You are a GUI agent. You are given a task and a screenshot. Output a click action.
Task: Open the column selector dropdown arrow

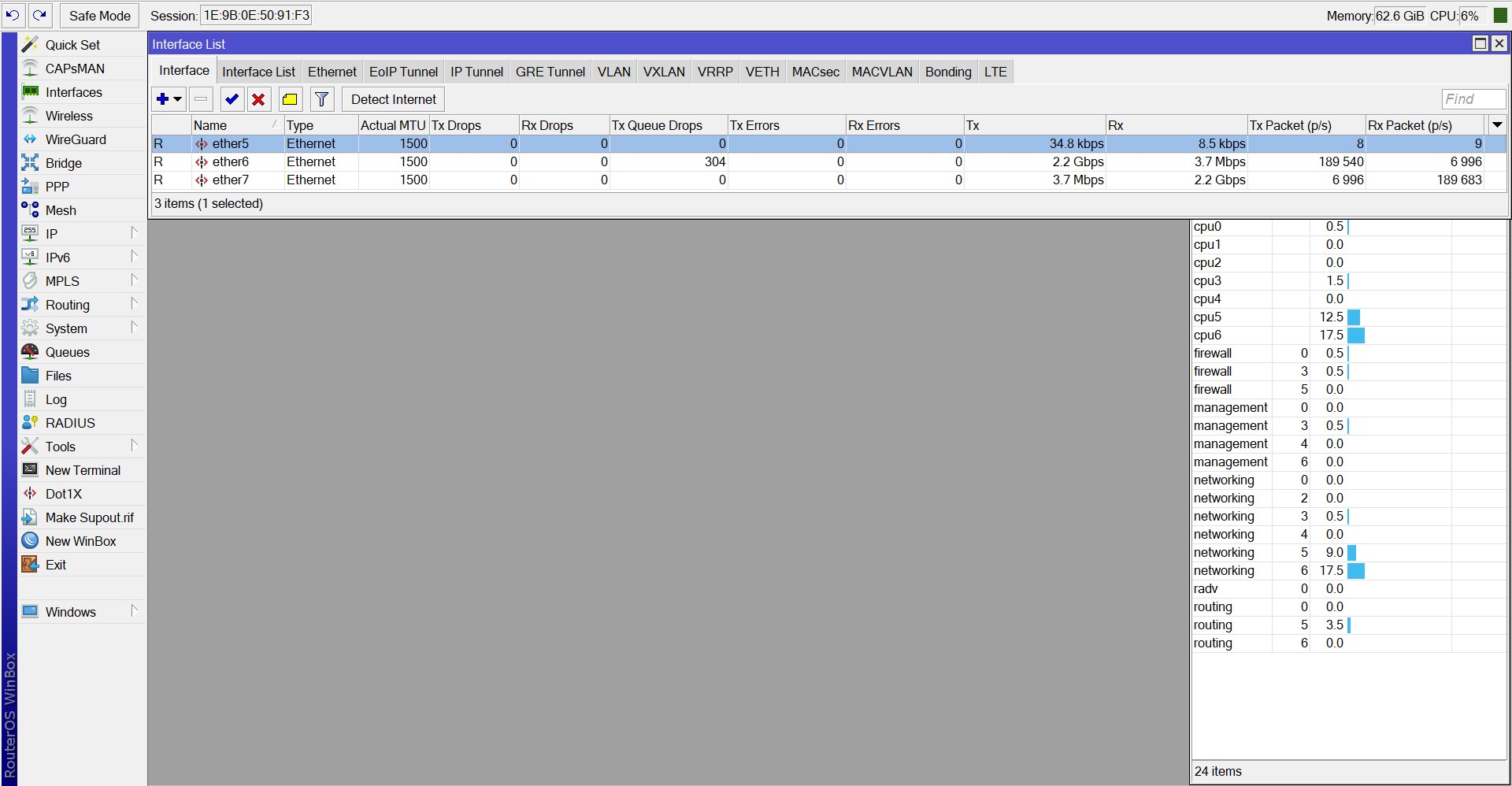point(1497,124)
